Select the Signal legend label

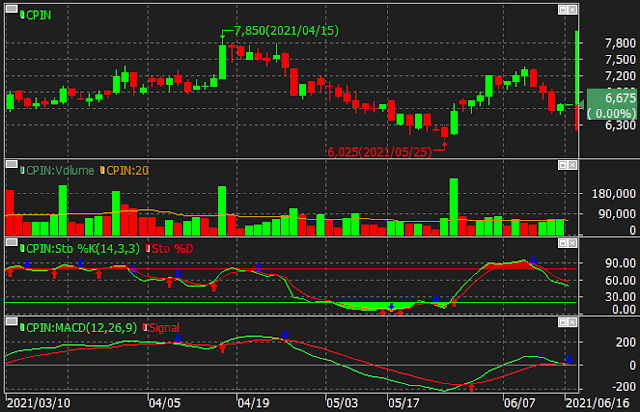point(164,328)
